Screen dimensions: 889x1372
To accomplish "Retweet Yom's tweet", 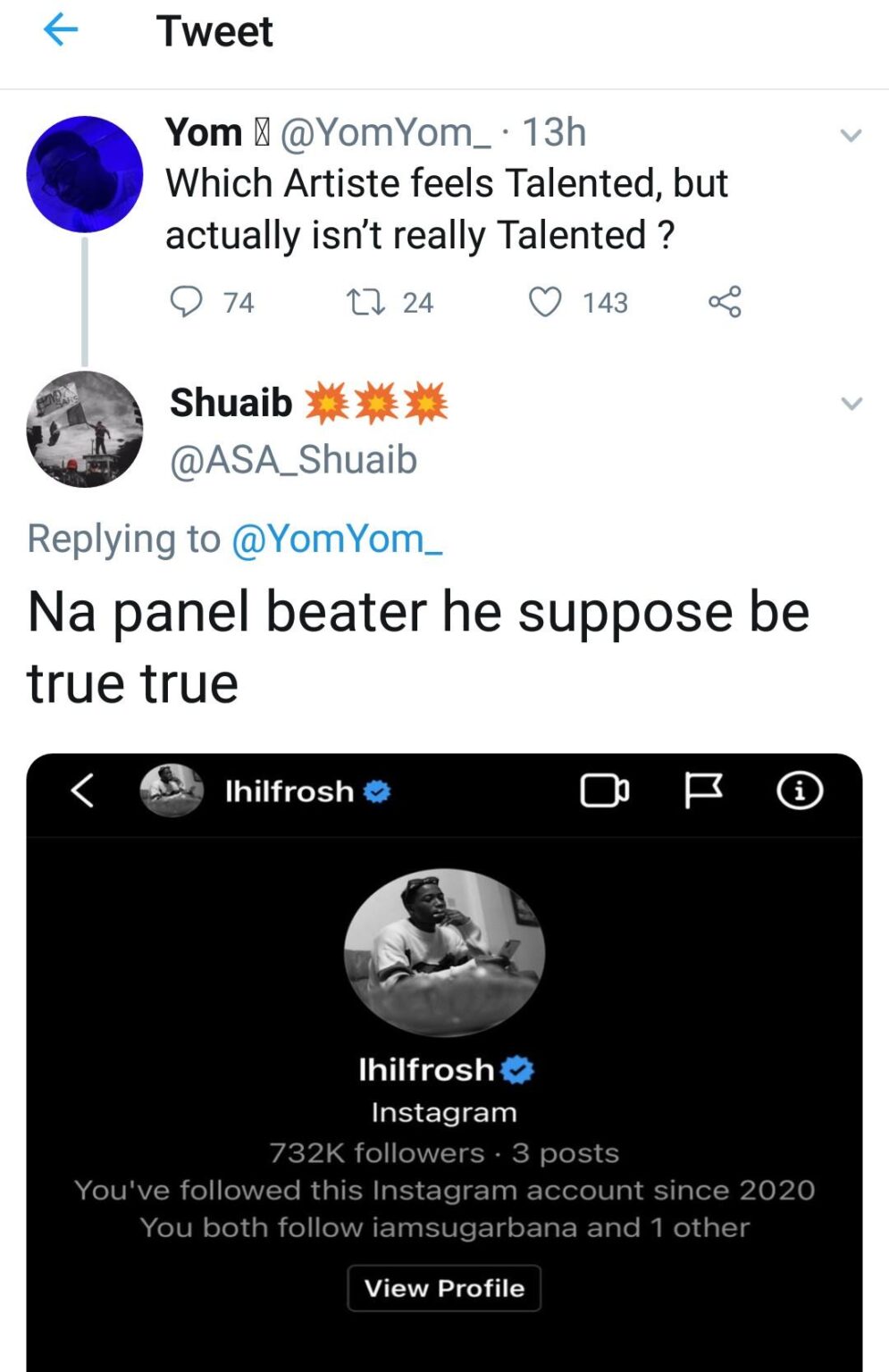I will [365, 302].
